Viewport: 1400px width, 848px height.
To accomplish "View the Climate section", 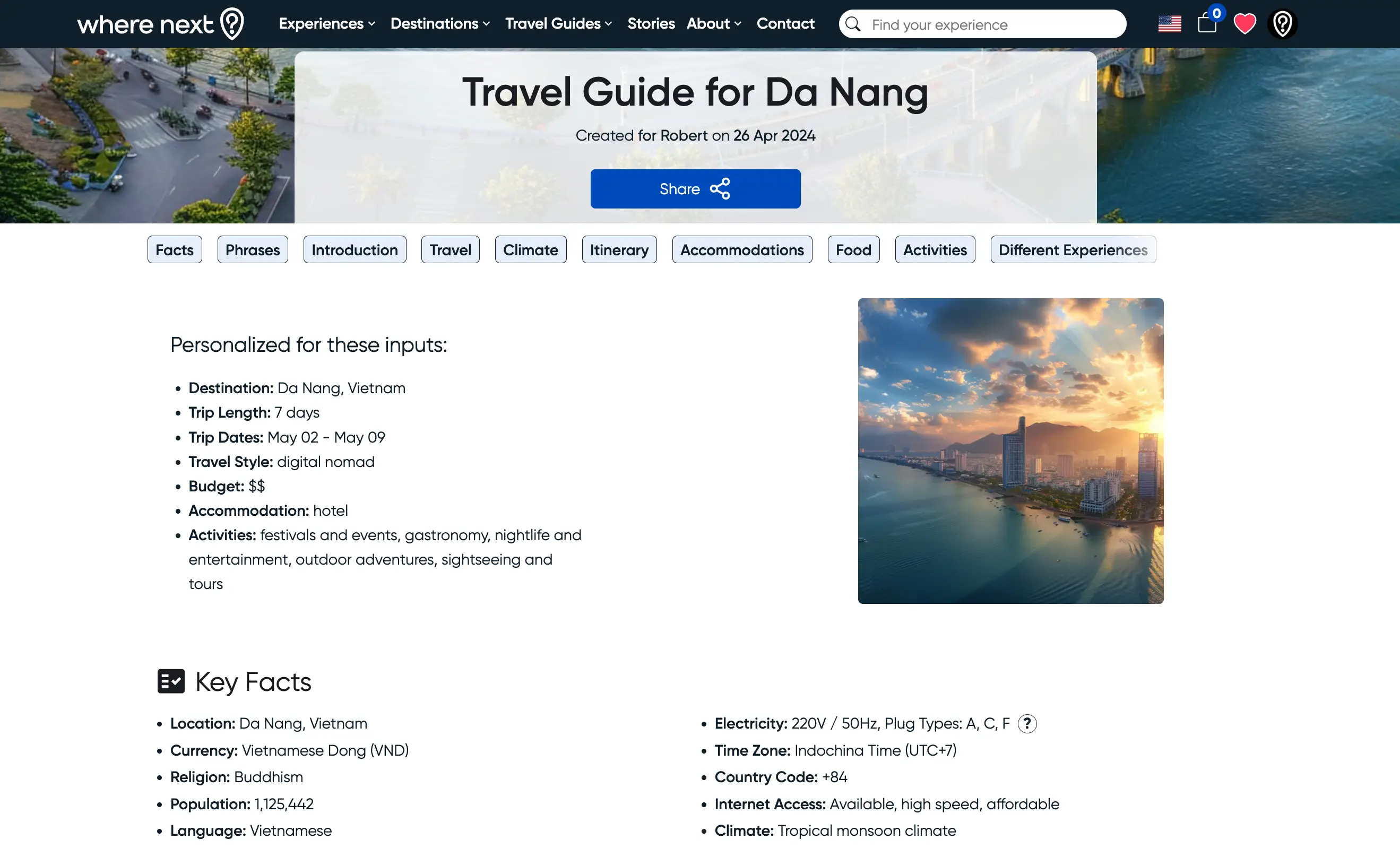I will click(530, 249).
